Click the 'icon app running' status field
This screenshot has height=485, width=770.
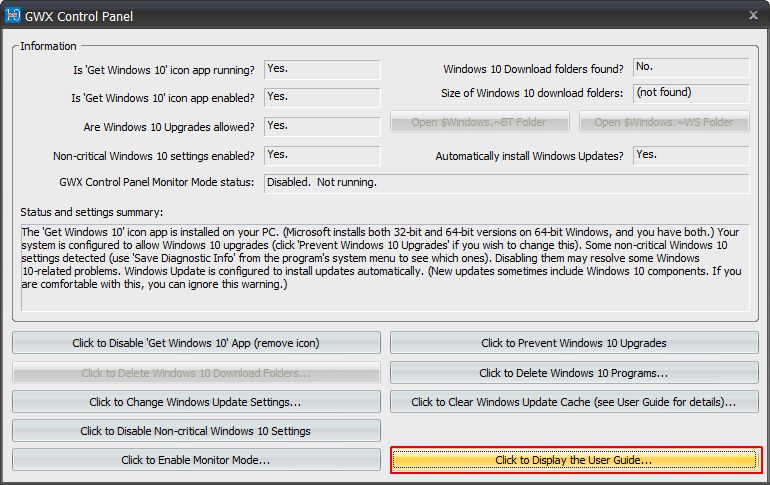pyautogui.click(x=322, y=69)
